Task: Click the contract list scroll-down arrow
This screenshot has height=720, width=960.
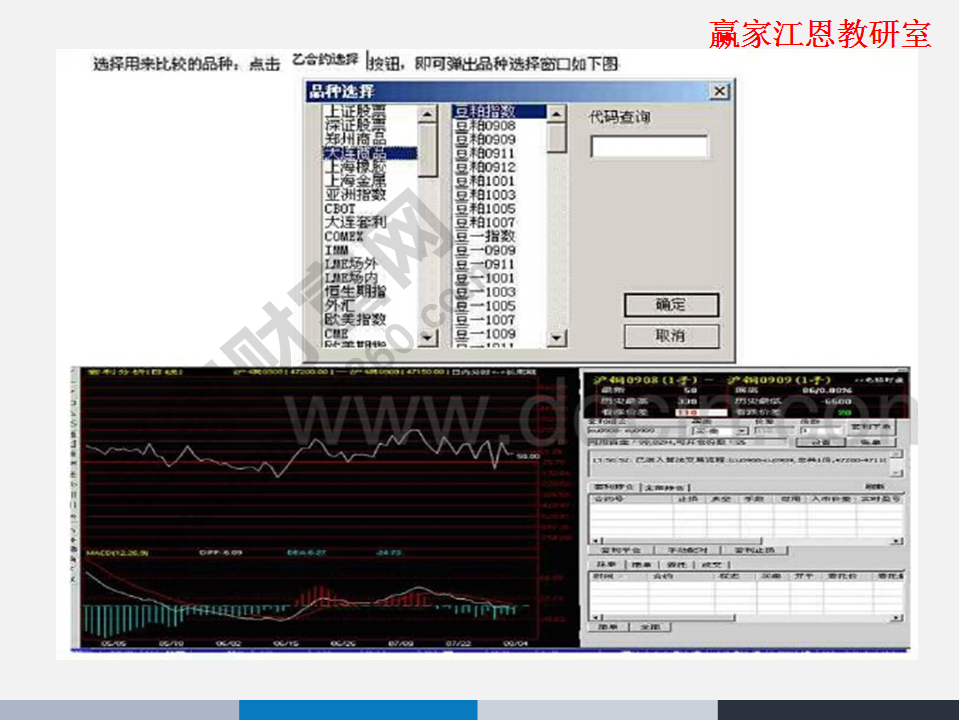Action: [x=557, y=339]
